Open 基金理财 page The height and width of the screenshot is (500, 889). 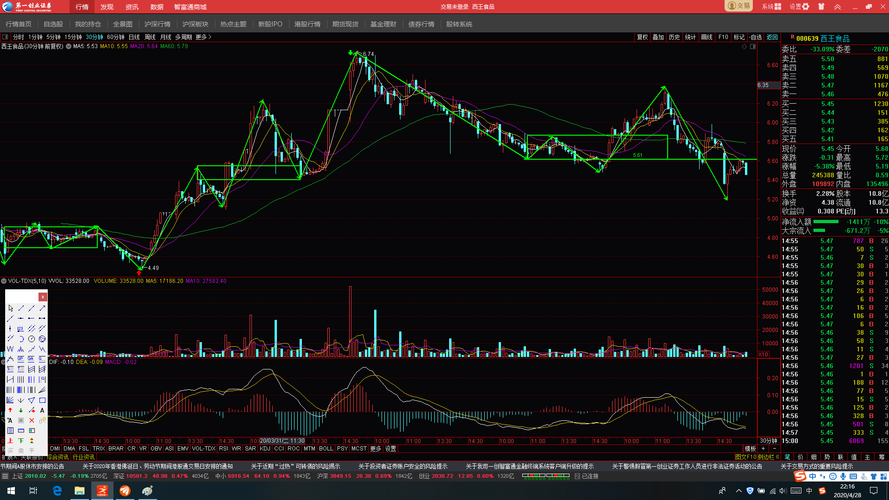coord(383,24)
